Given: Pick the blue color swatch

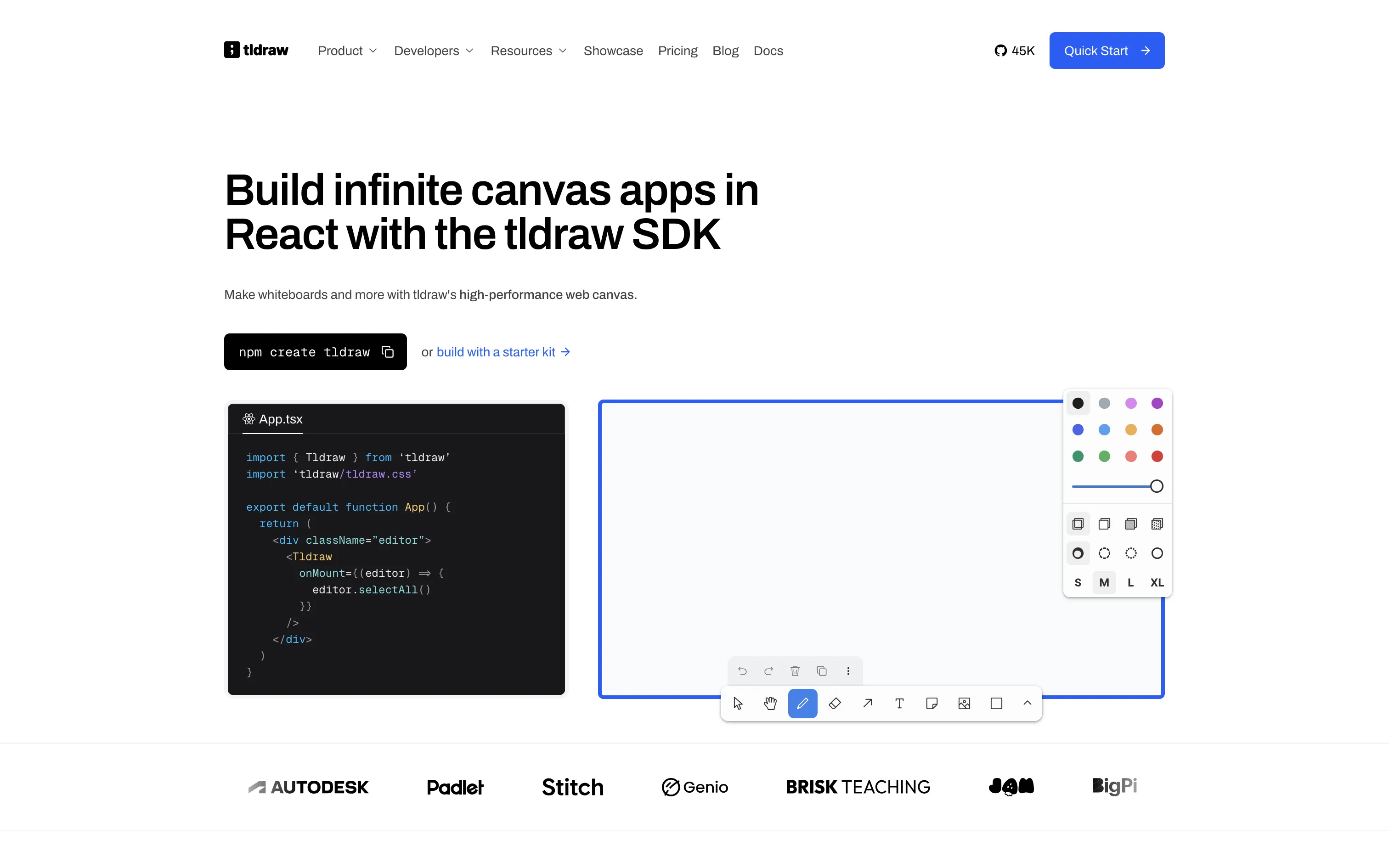Looking at the screenshot, I should [x=1078, y=429].
